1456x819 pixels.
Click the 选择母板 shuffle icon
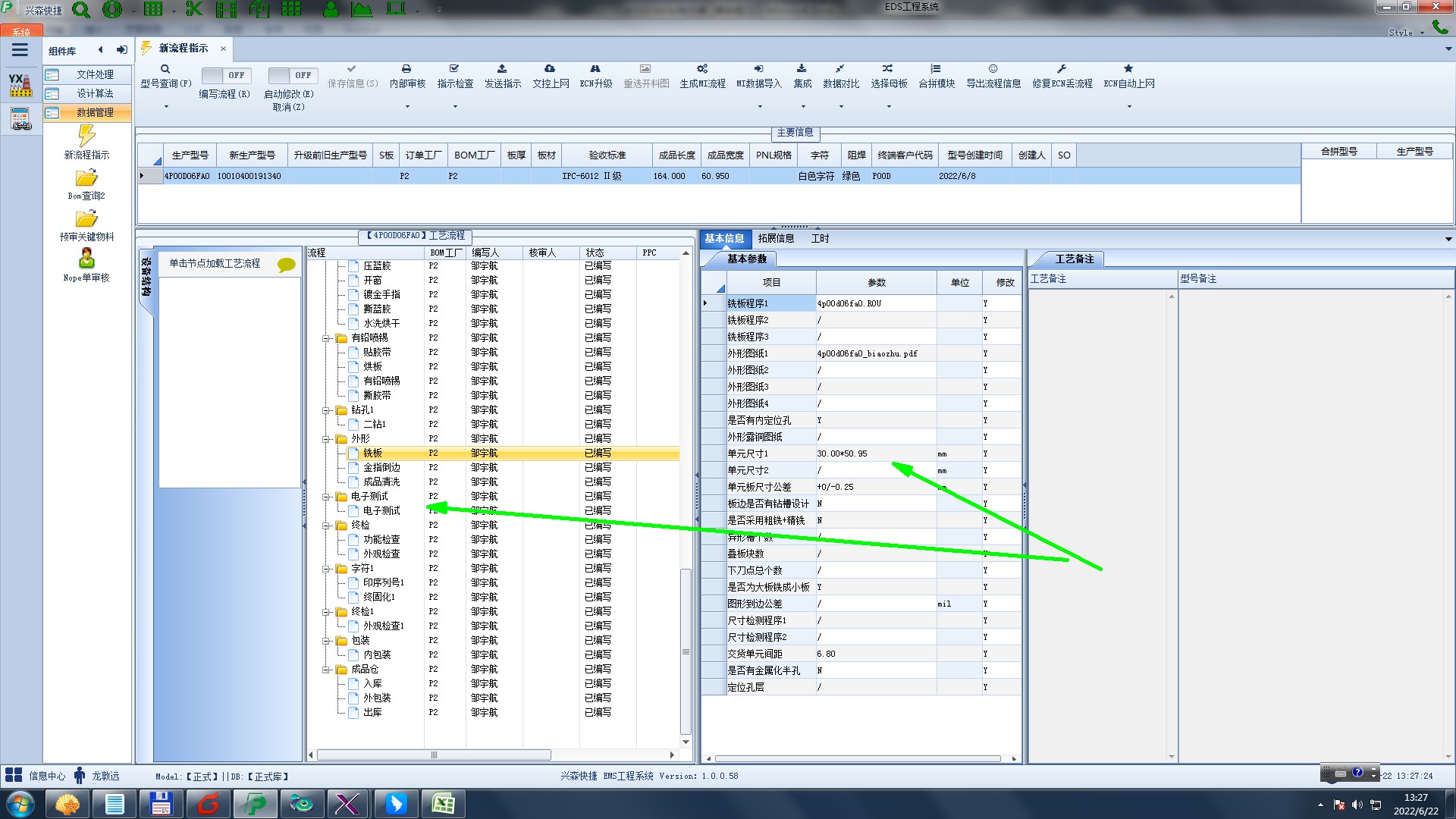point(888,69)
